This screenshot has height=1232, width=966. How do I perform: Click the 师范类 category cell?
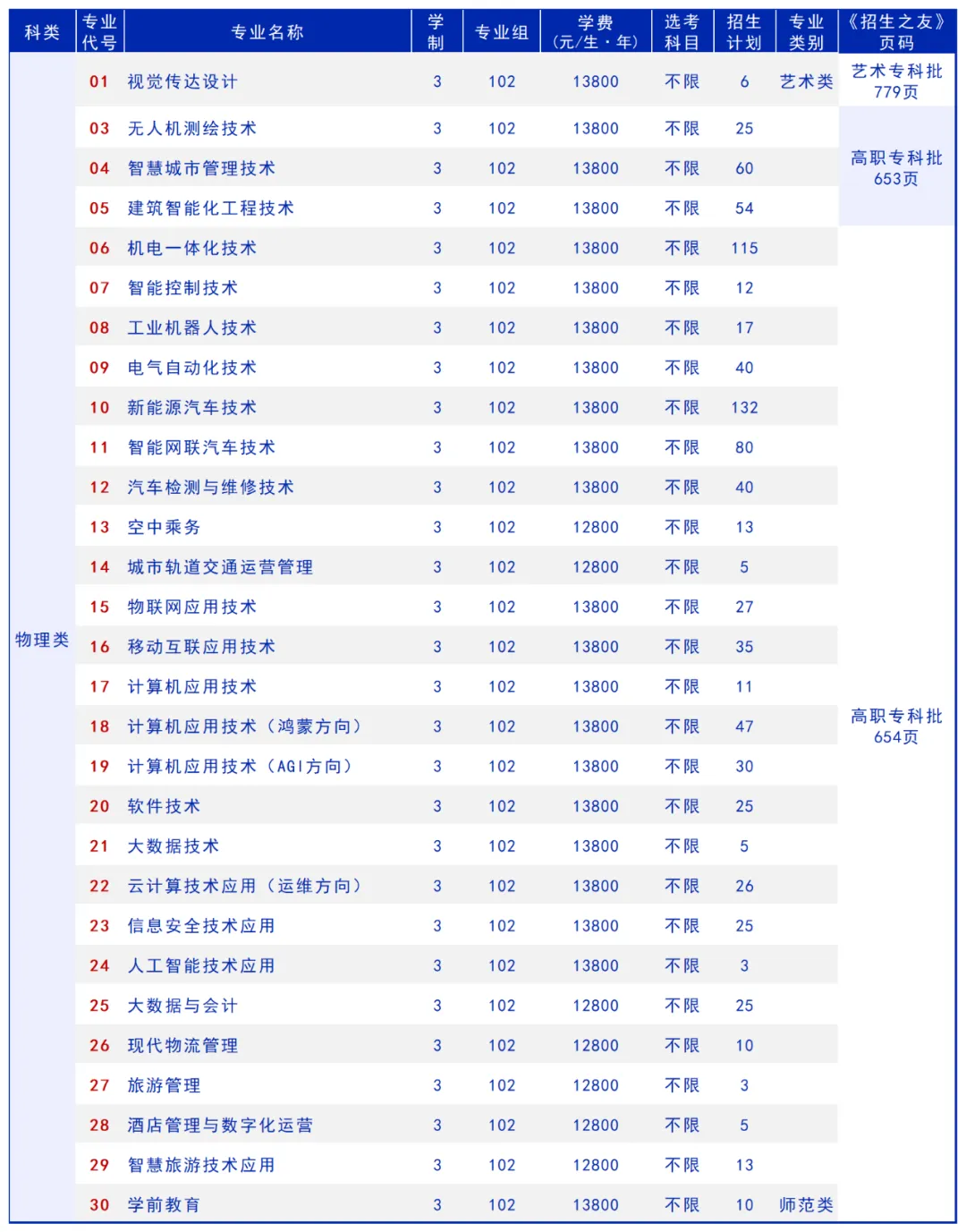coord(806,1205)
